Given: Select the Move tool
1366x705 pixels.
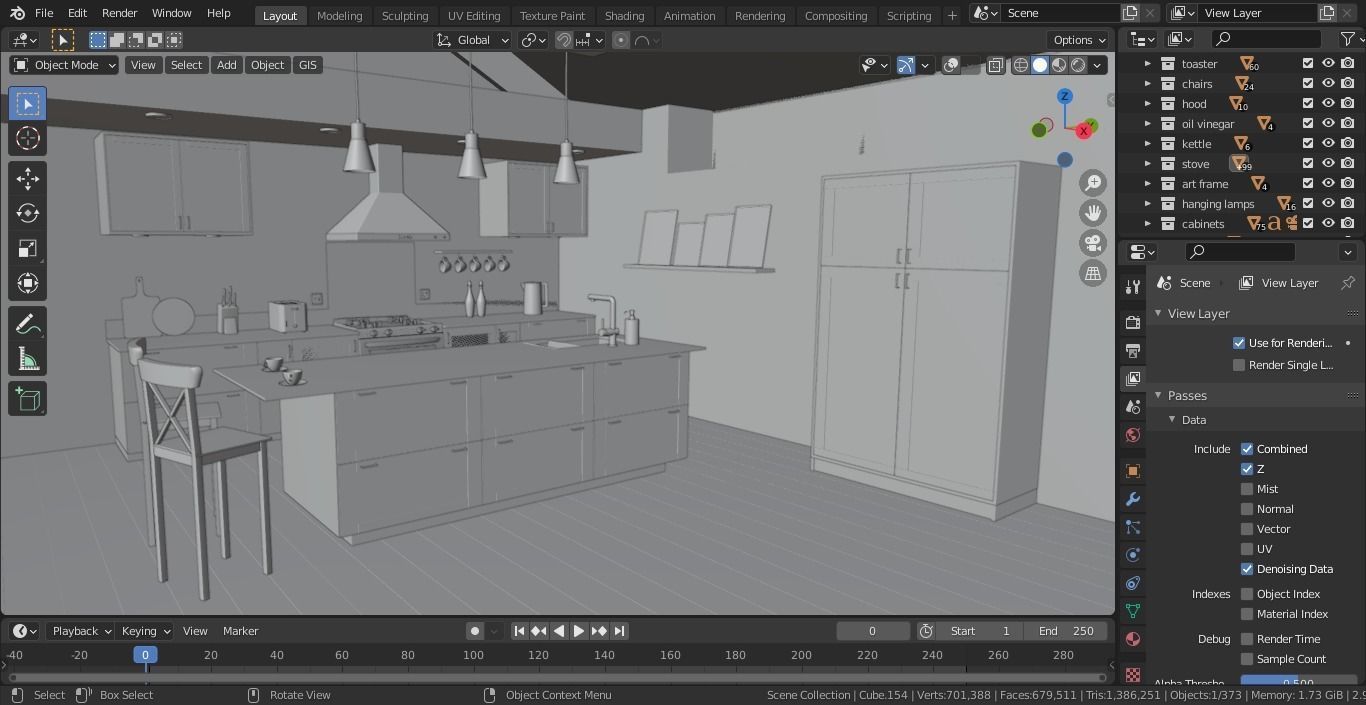Looking at the screenshot, I should [x=28, y=178].
